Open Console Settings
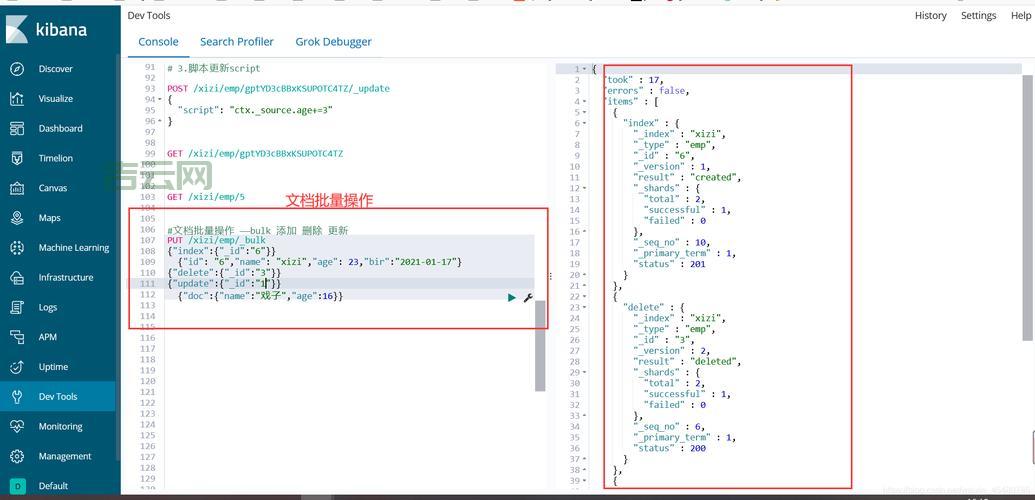Screen dimensions: 1035x500 978,15
